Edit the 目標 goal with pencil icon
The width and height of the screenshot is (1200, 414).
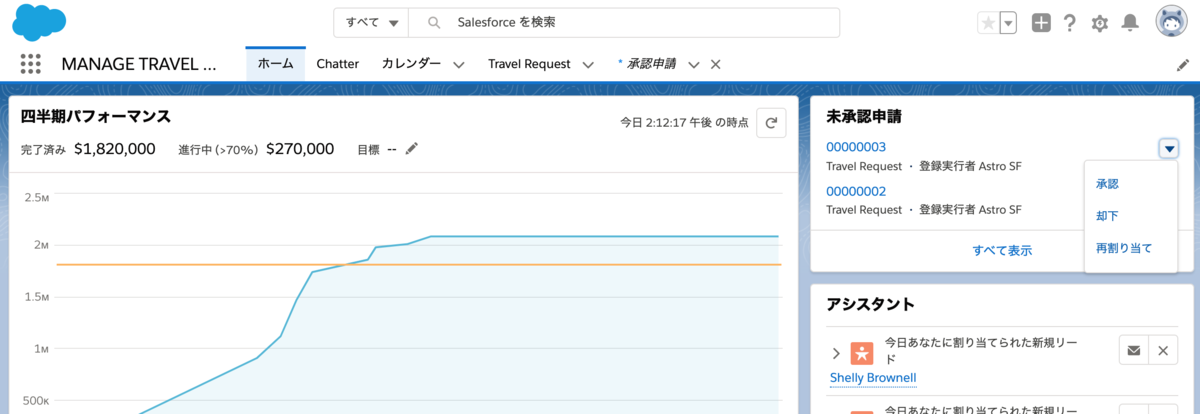point(411,149)
